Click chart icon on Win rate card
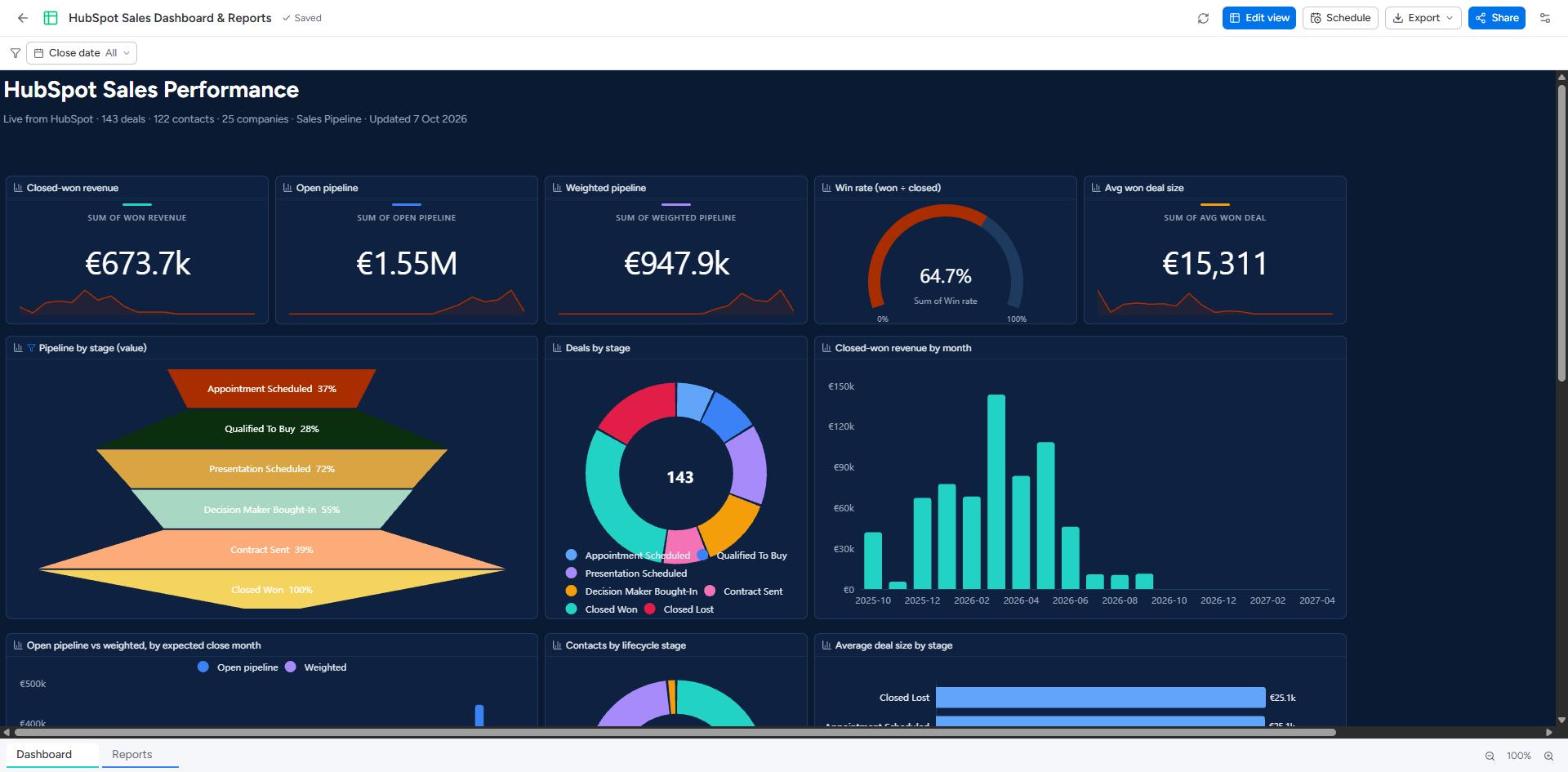 826,188
